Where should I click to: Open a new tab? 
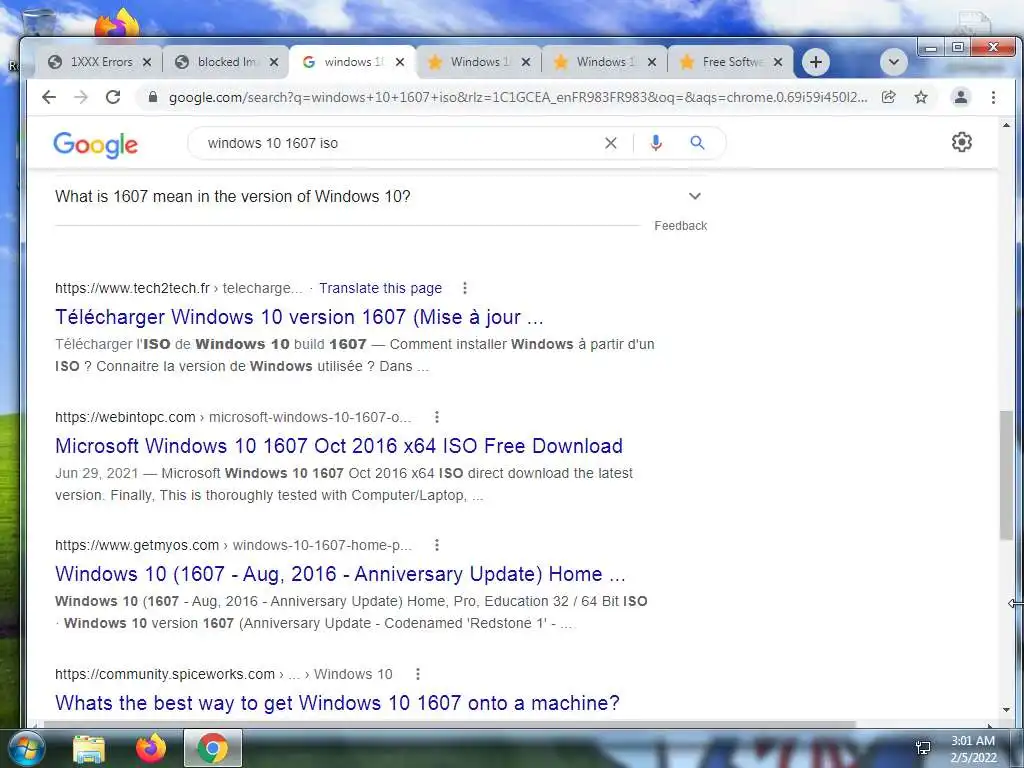(816, 62)
